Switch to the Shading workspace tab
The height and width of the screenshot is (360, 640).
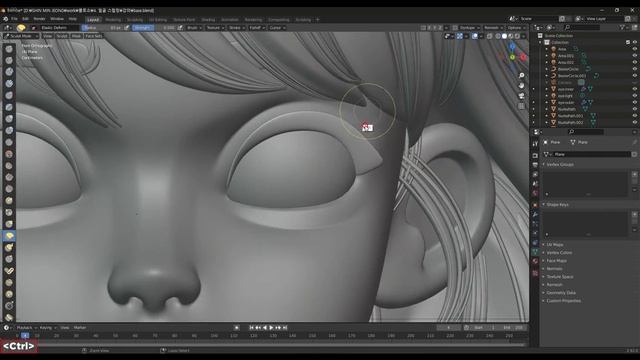208,20
